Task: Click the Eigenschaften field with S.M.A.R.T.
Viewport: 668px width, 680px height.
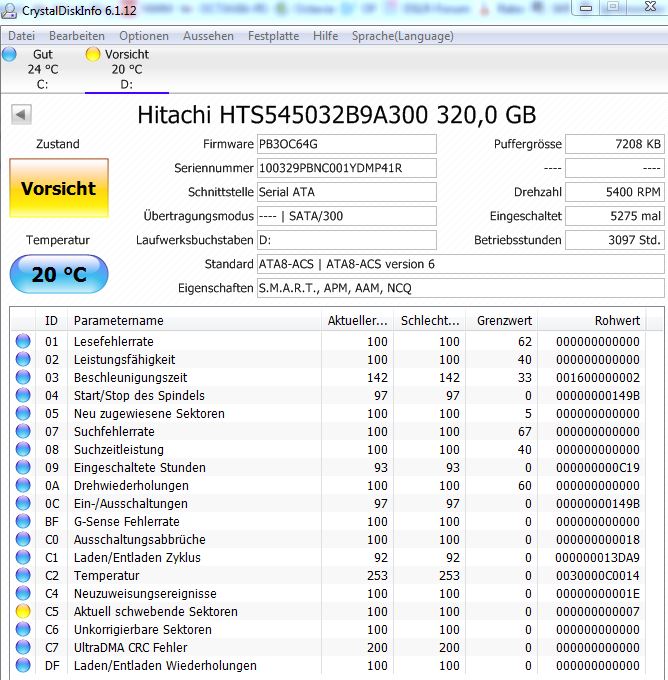Action: pyautogui.click(x=461, y=288)
